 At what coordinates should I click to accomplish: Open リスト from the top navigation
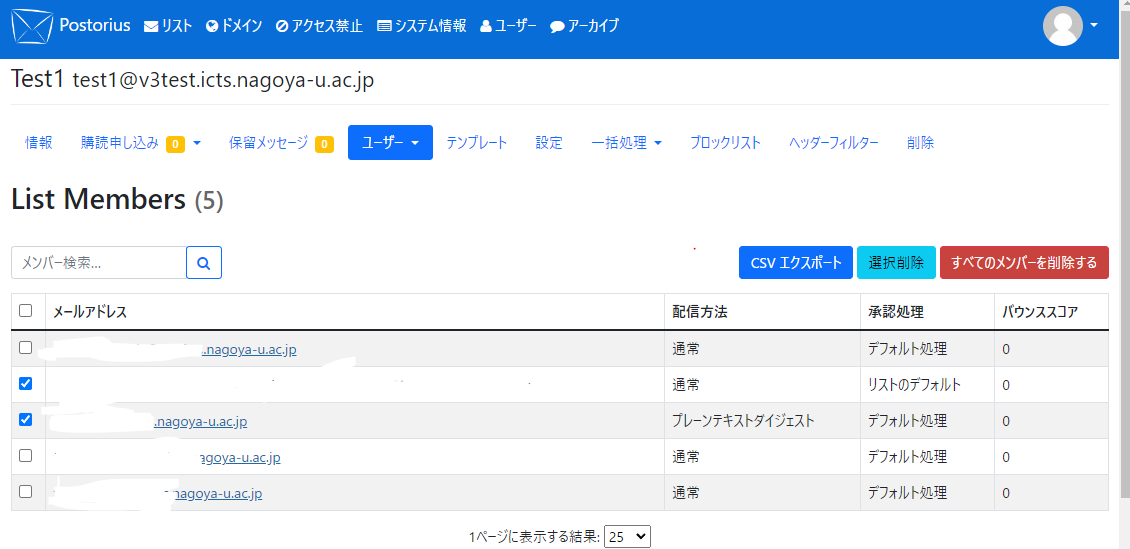[x=168, y=26]
